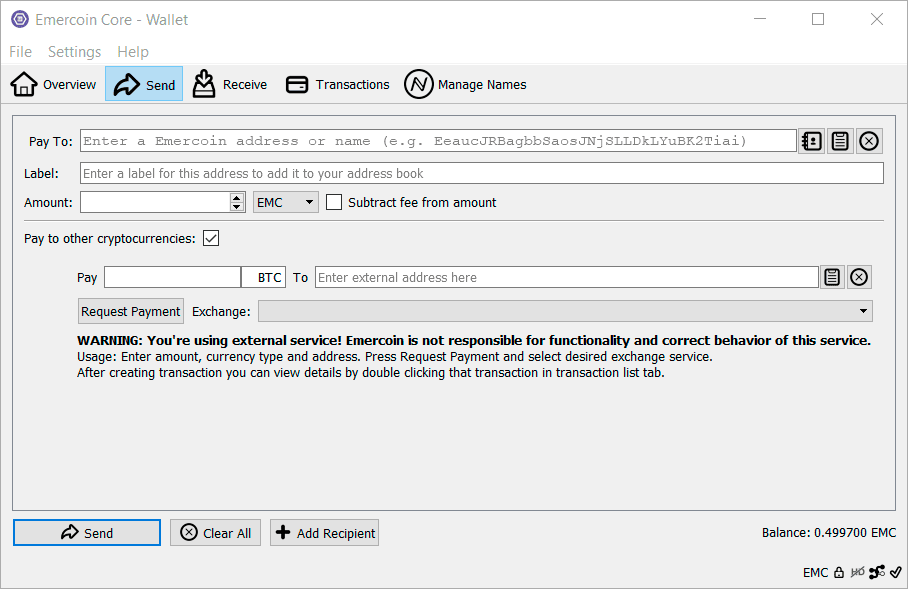Click the BTC currency field

tap(263, 277)
